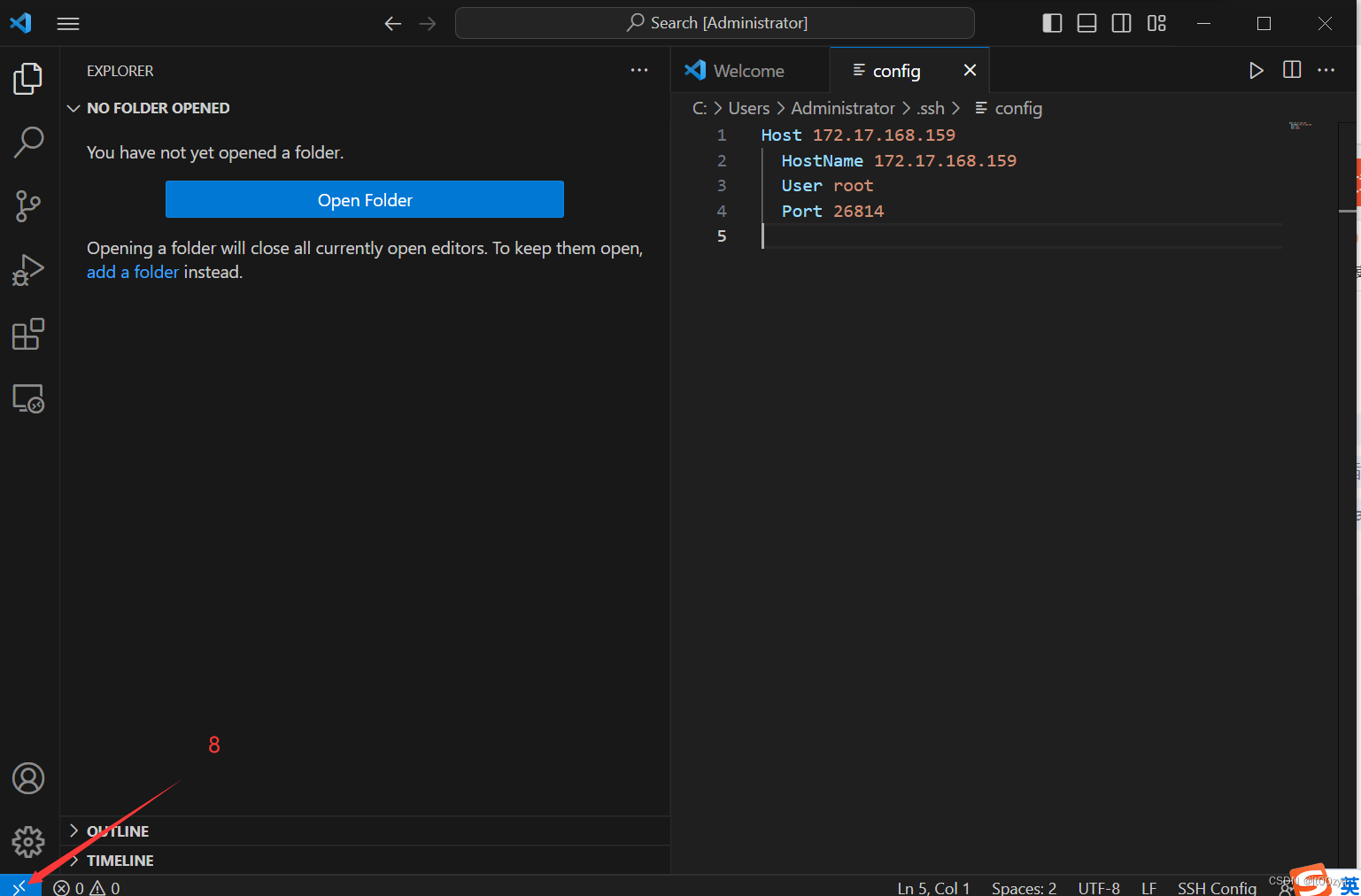Collapse the NO FOLDER OPENED section
The width and height of the screenshot is (1361, 896).
tap(365, 108)
